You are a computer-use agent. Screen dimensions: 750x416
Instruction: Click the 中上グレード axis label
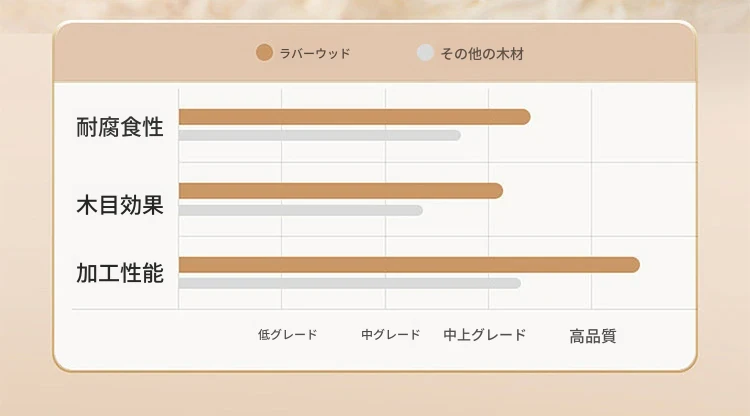tap(485, 335)
